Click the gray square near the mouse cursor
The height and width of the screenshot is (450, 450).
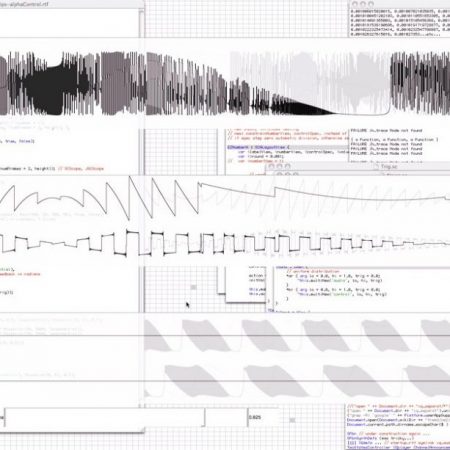tap(193, 287)
